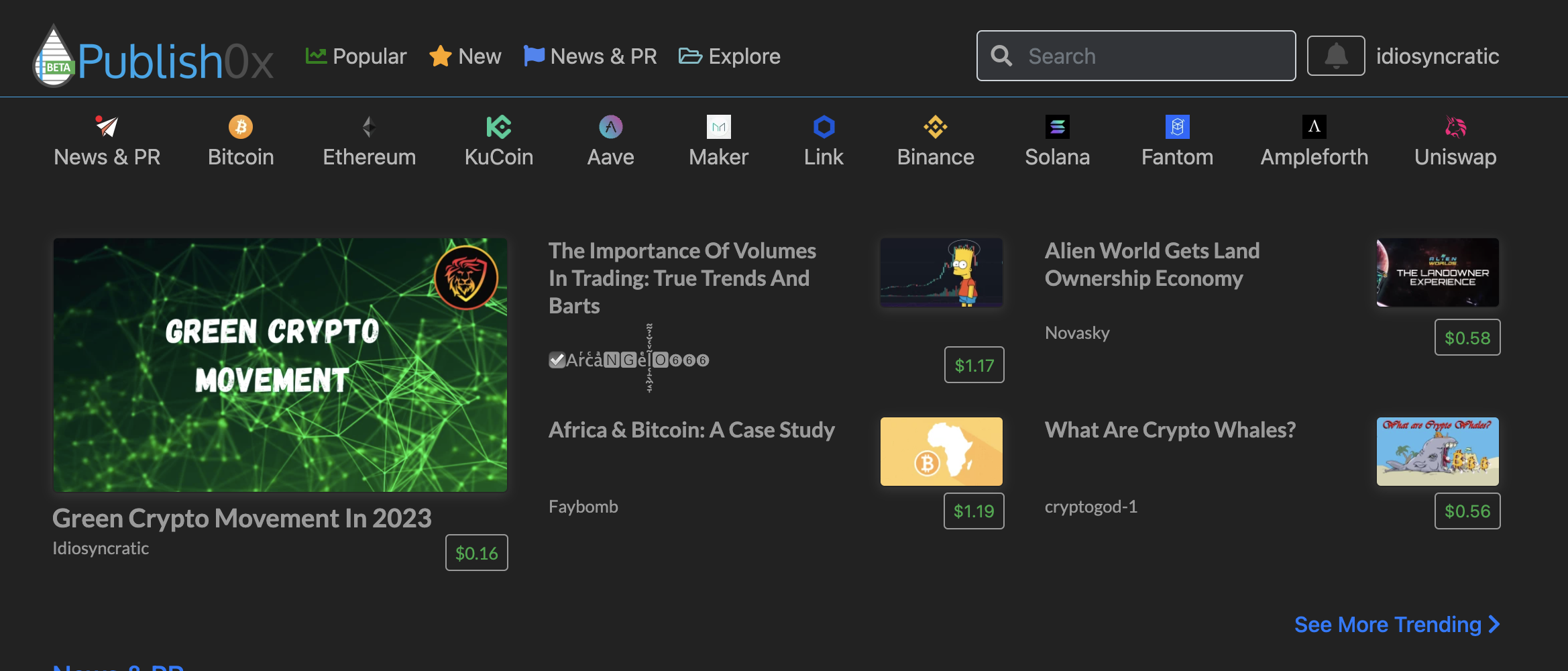Open the Africa Bitcoin thumbnail
The width and height of the screenshot is (1568, 671).
click(x=942, y=452)
